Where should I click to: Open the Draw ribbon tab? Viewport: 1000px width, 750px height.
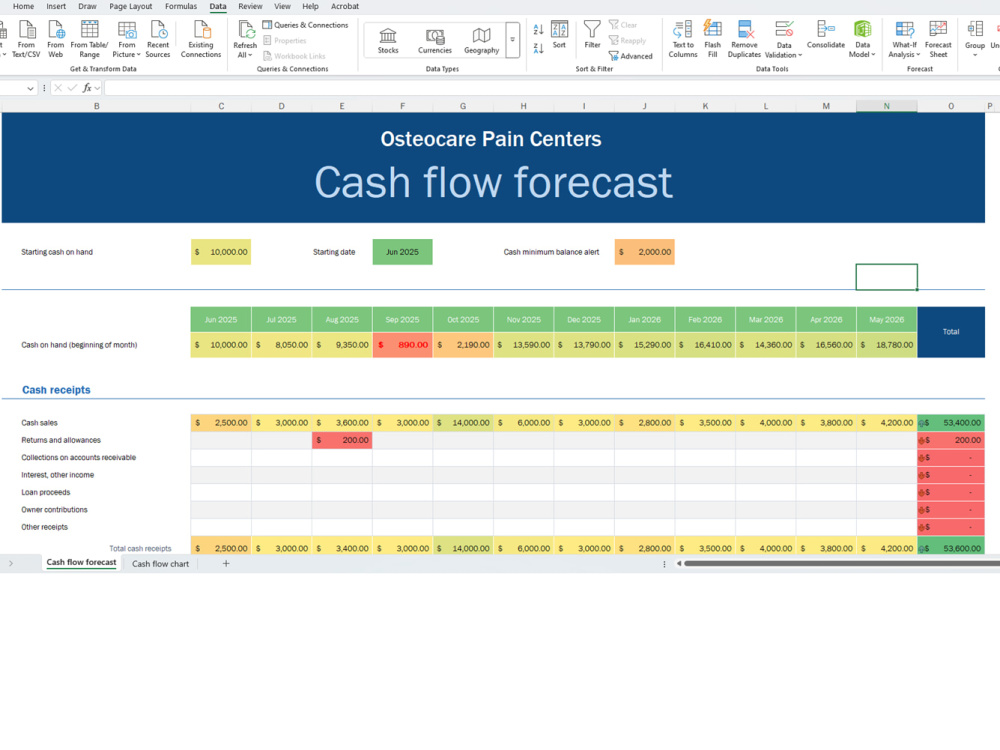point(87,6)
